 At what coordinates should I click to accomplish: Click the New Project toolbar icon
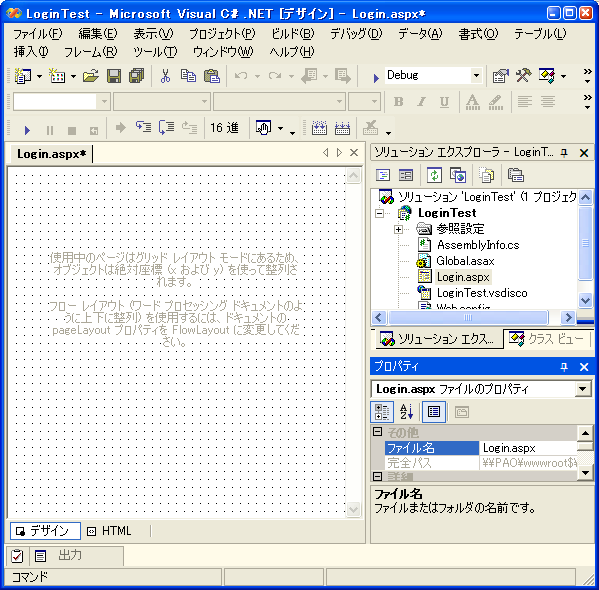click(x=23, y=76)
